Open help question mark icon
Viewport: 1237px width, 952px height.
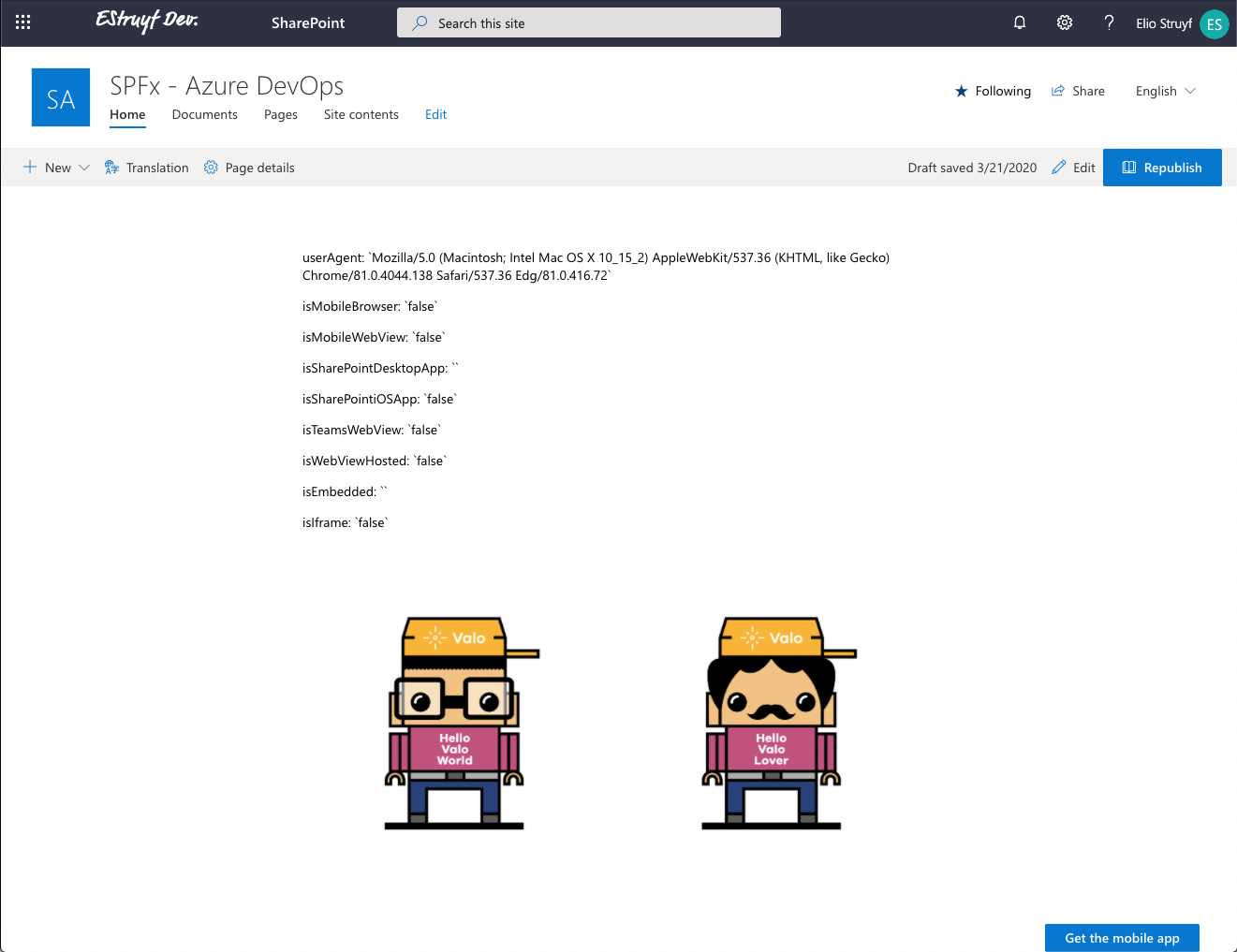[1109, 22]
